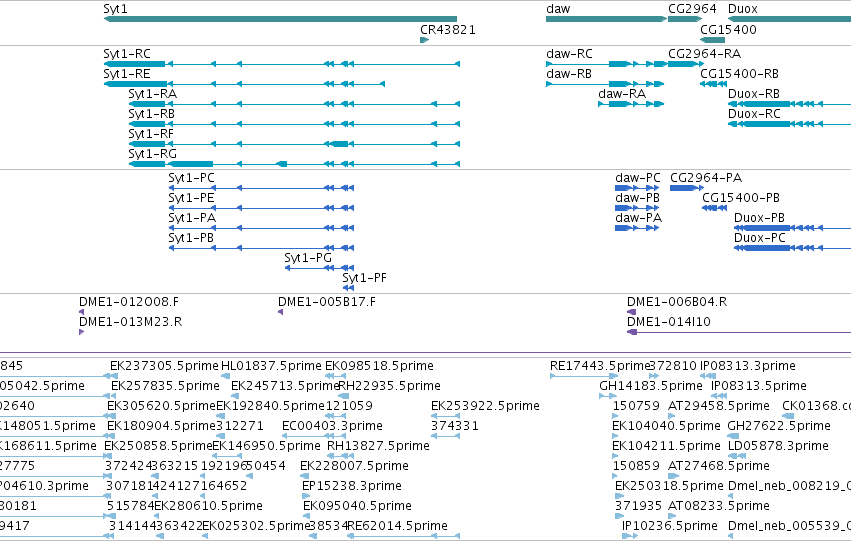851x541 pixels.
Task: Click the CG2964 gene label
Action: click(692, 9)
